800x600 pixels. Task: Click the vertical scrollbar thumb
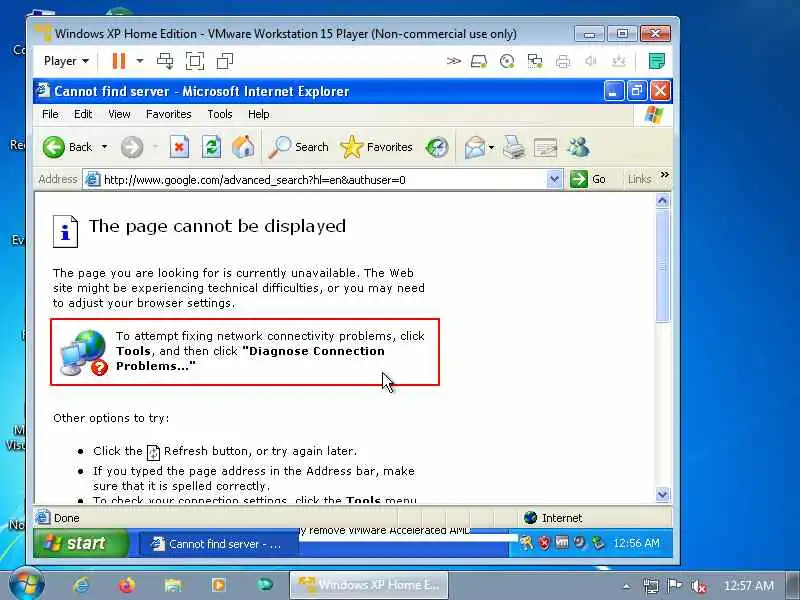point(662,265)
